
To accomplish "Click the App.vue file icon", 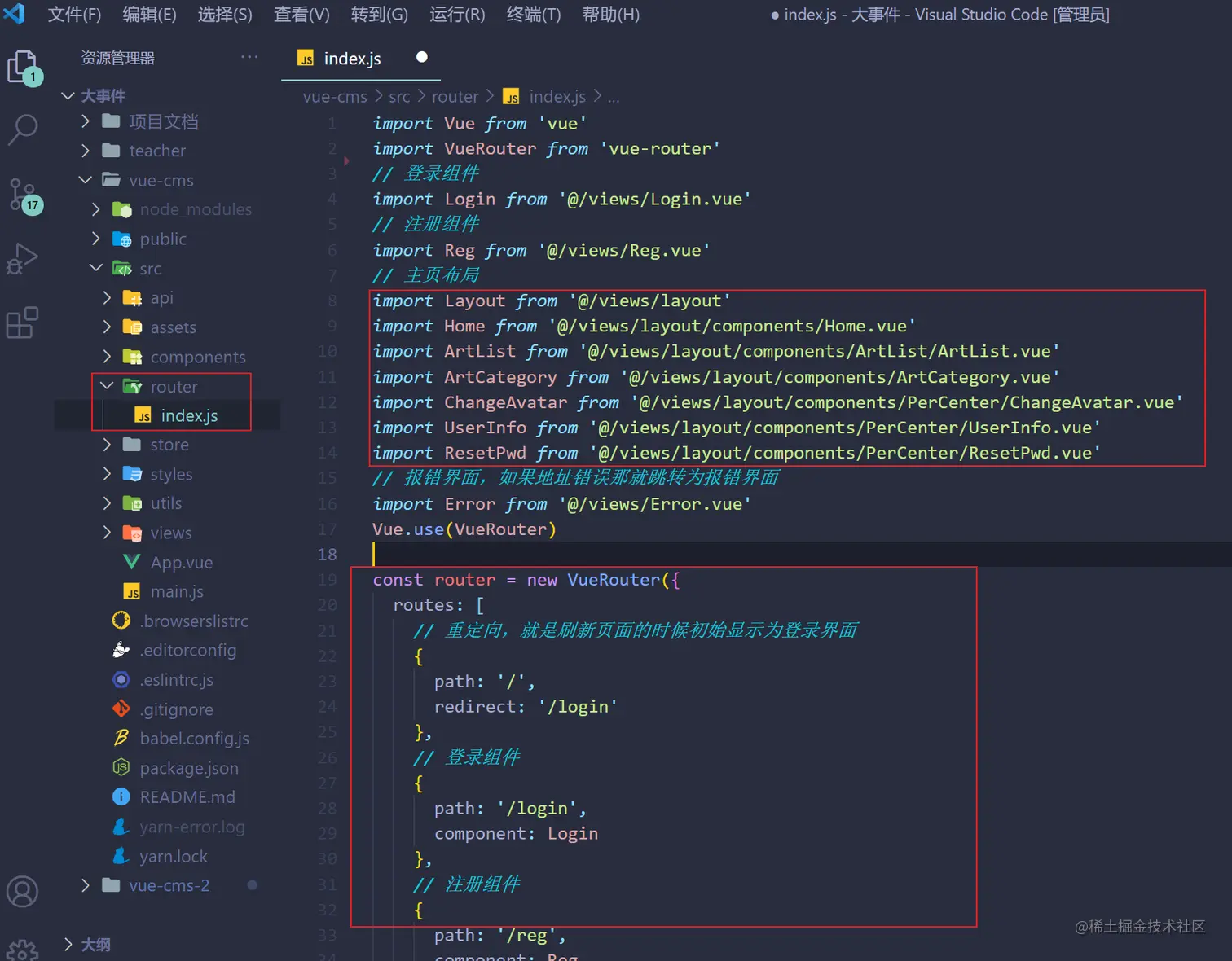I will (x=131, y=562).
